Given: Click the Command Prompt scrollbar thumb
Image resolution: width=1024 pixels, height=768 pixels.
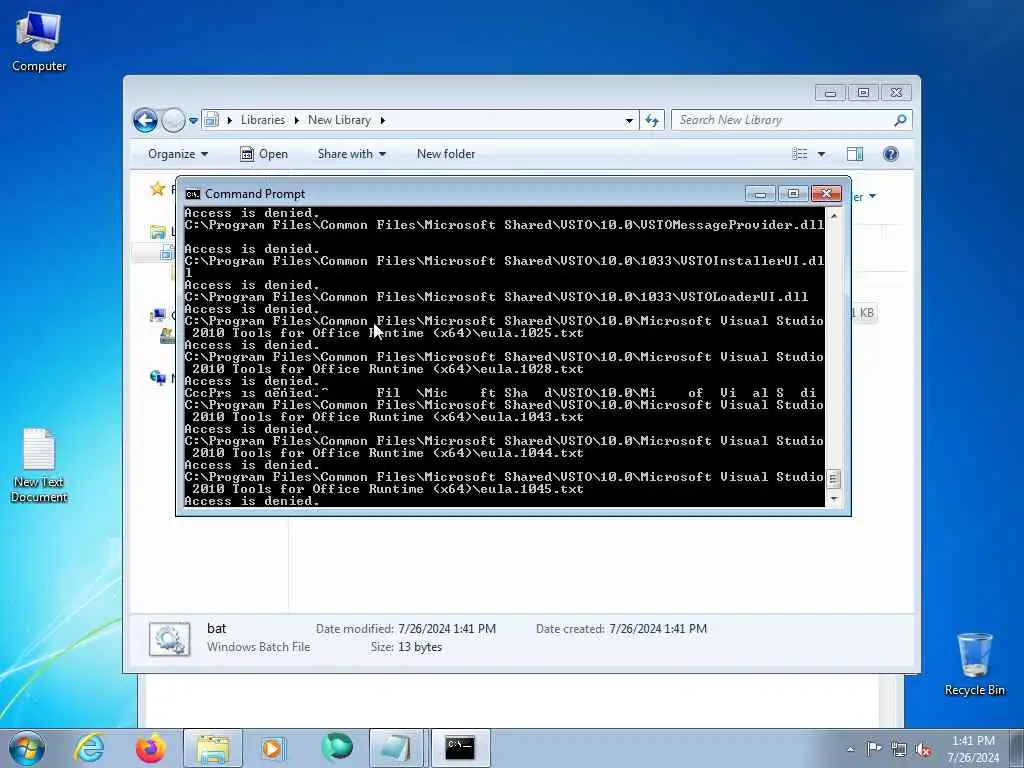Looking at the screenshot, I should tap(833, 479).
